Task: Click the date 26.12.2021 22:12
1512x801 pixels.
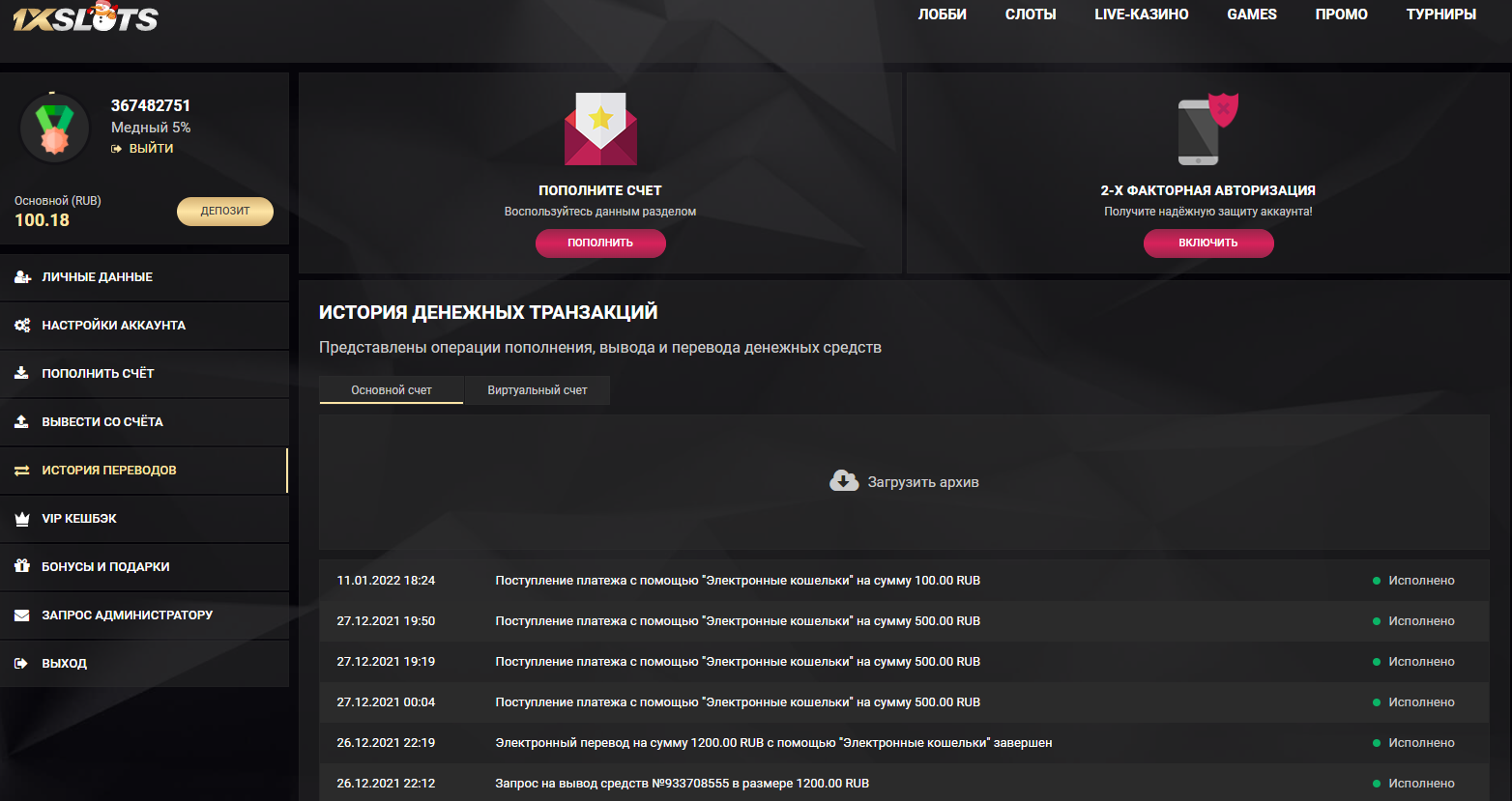Action: pos(386,784)
